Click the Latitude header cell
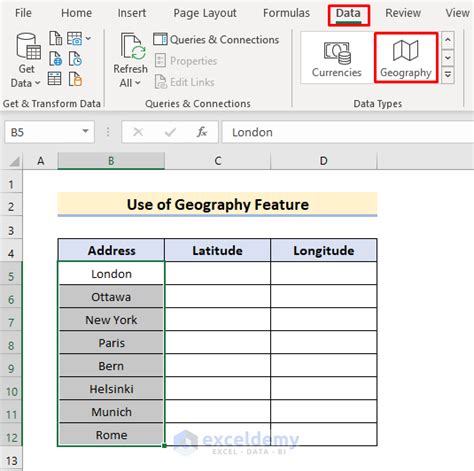Image resolution: width=474 pixels, height=471 pixels. click(217, 250)
